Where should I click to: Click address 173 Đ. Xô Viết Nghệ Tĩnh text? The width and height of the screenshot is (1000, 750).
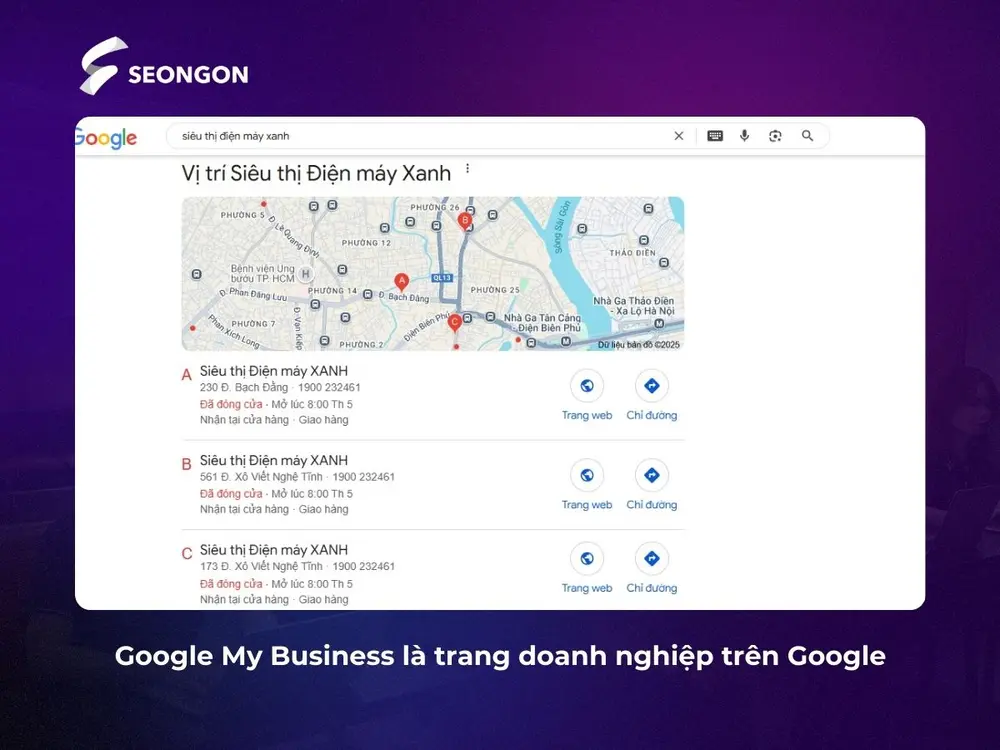coord(261,566)
